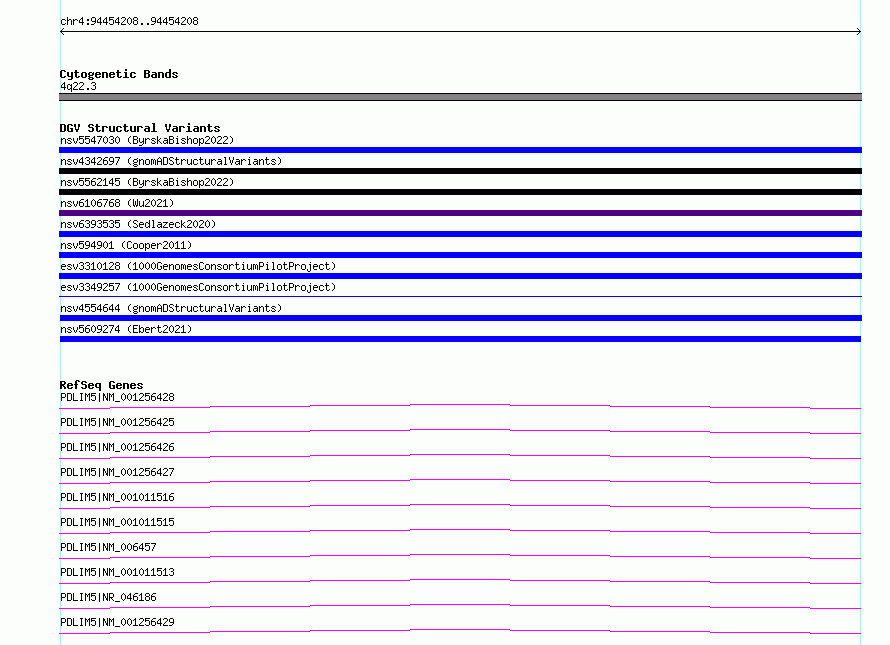
Task: Open variant esv3310128 (1000GenomesConsortiumPilotProject) label
Action: click(x=198, y=266)
